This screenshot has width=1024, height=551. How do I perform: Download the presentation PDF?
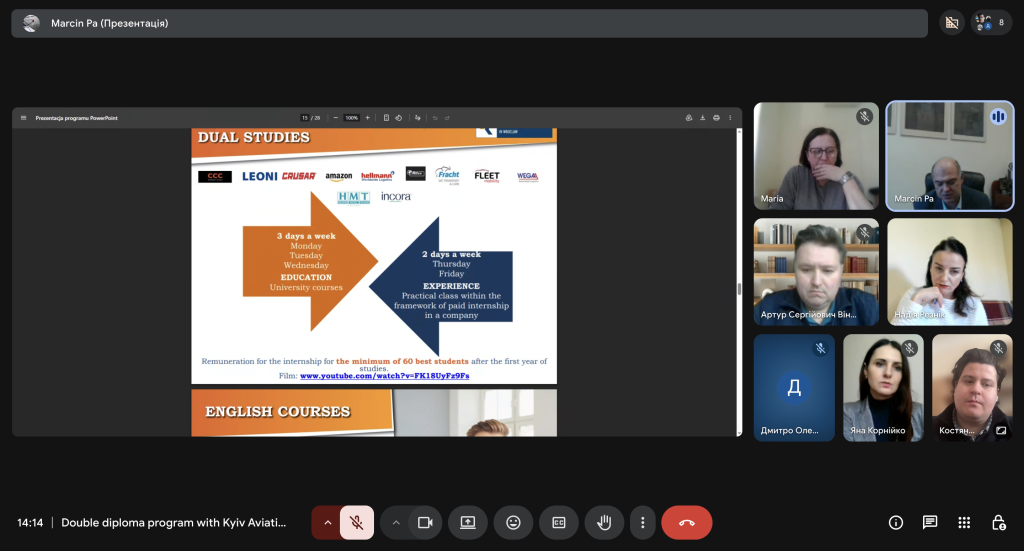click(703, 118)
